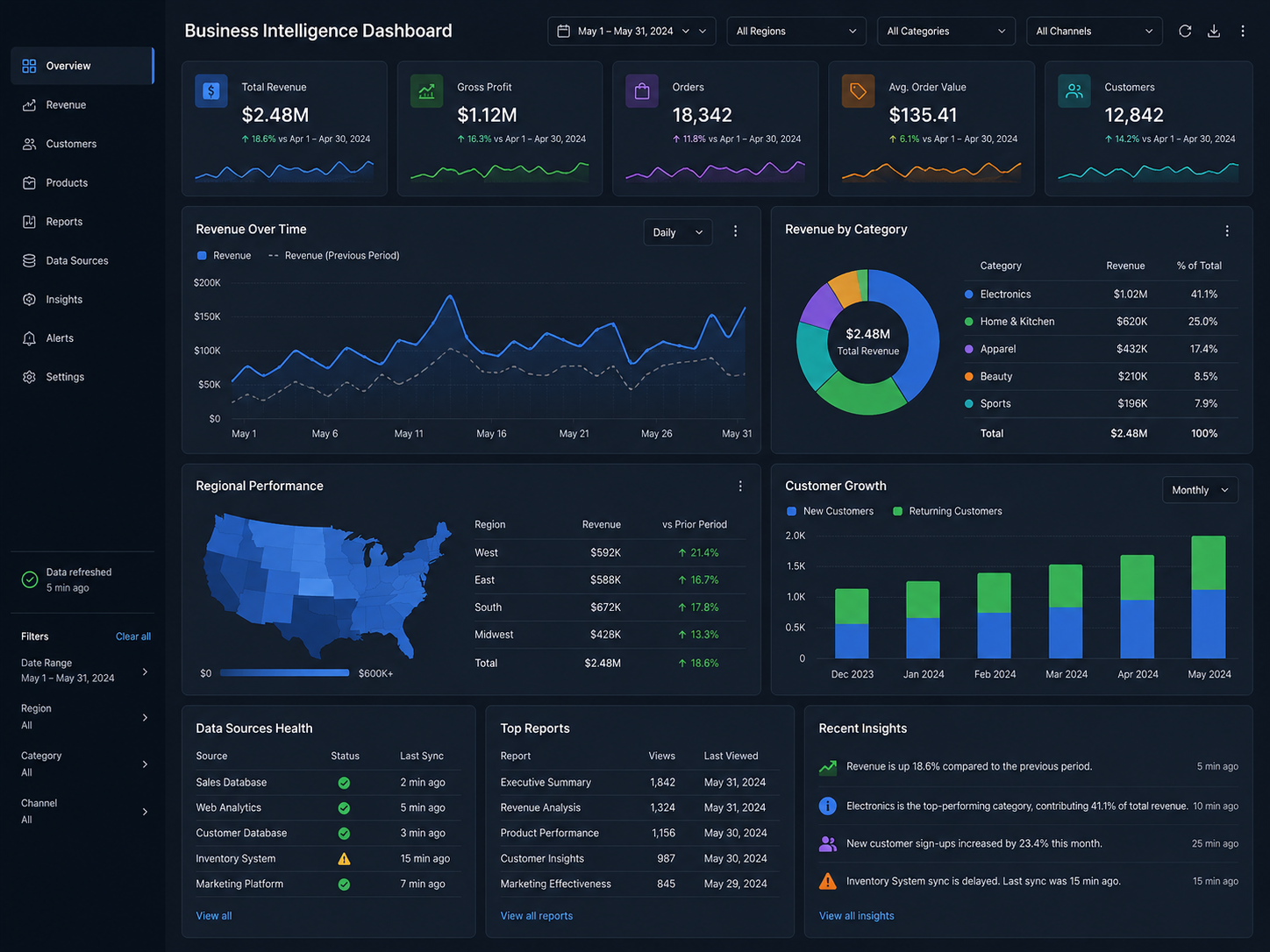Image resolution: width=1270 pixels, height=952 pixels.
Task: Open Monthly dropdown in Customer Growth
Action: (x=1201, y=490)
